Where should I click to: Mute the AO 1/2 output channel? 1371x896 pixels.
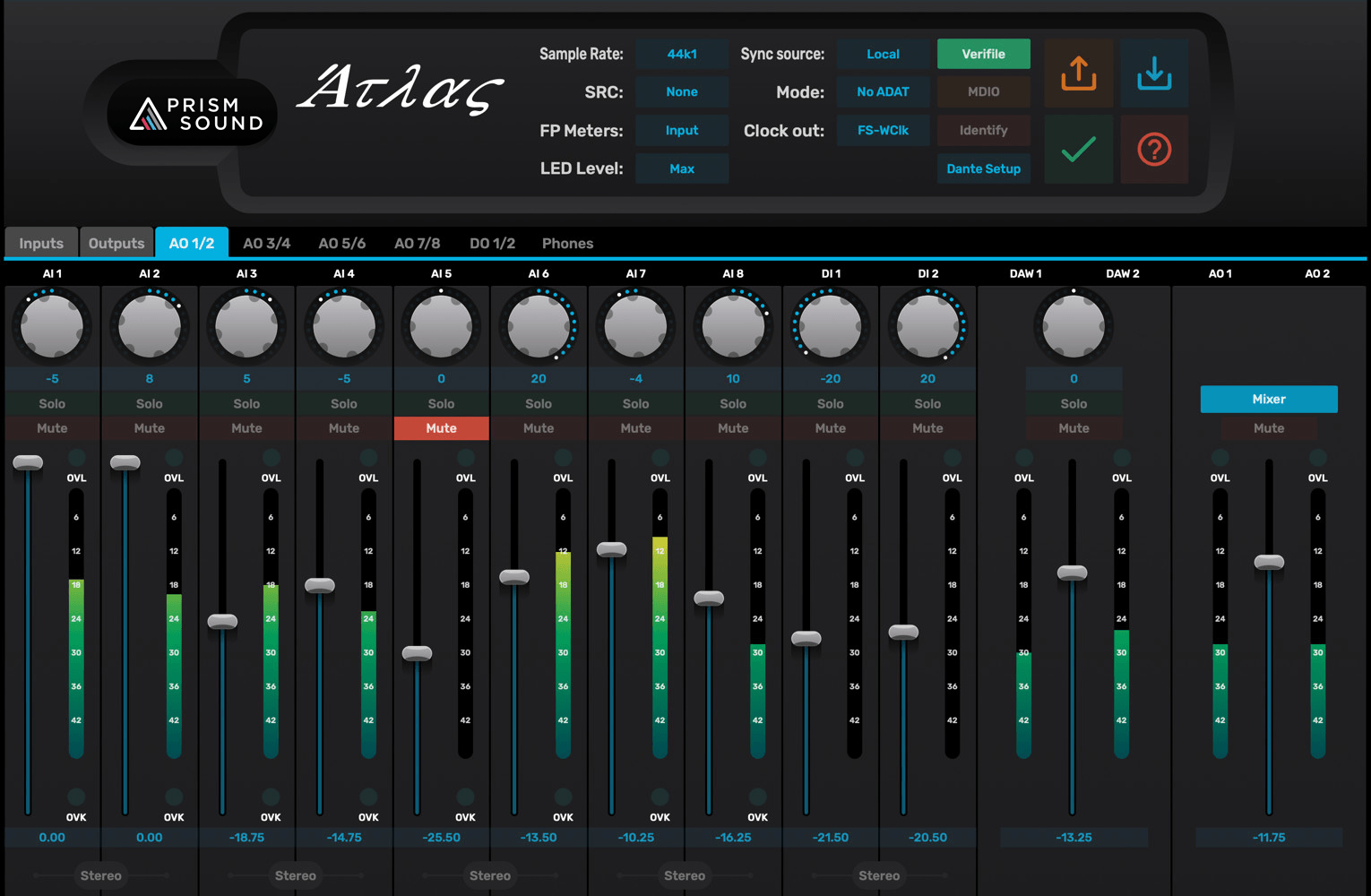(x=1269, y=428)
